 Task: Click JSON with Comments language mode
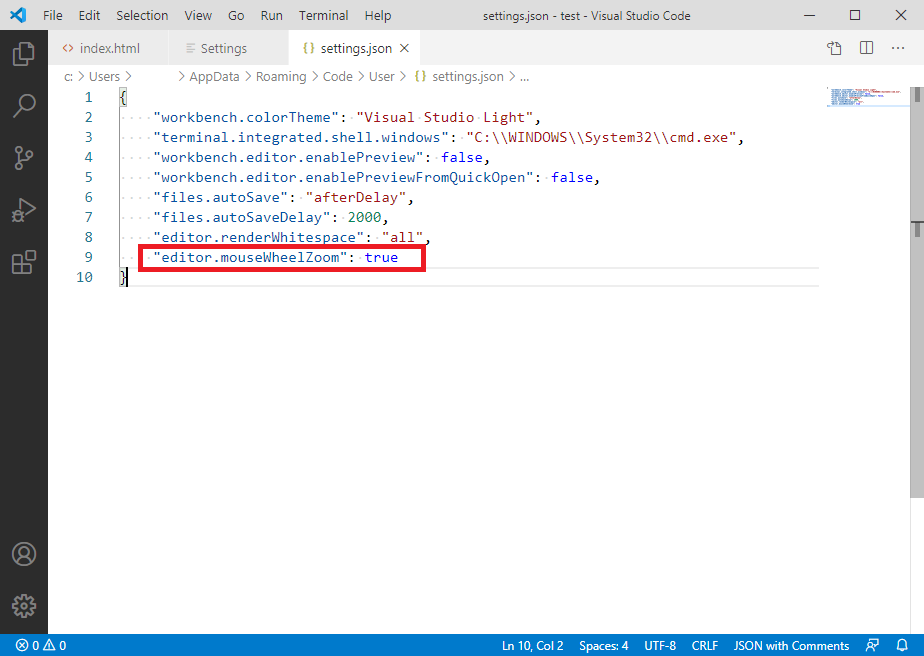791,645
